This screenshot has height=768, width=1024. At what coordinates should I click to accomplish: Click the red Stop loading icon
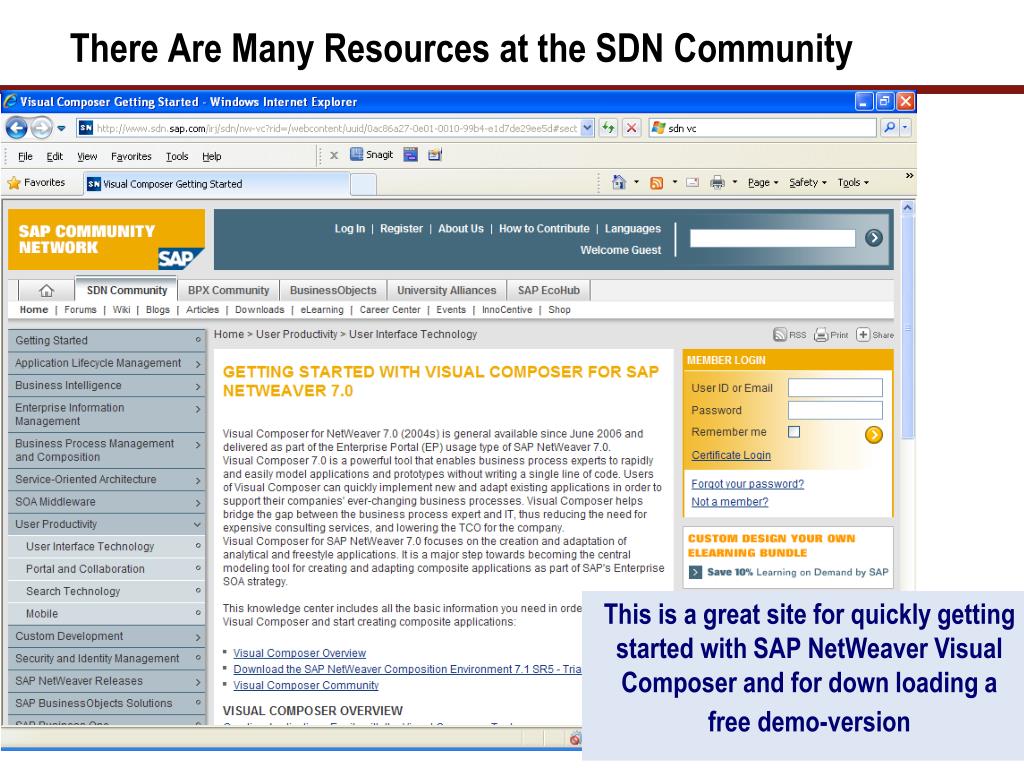[631, 128]
